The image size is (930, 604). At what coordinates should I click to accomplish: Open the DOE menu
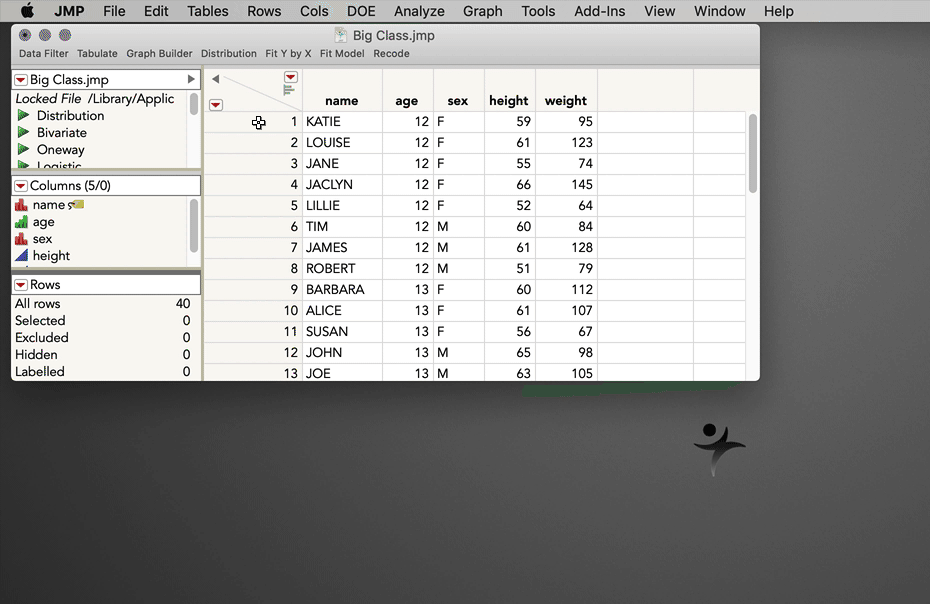[x=361, y=11]
